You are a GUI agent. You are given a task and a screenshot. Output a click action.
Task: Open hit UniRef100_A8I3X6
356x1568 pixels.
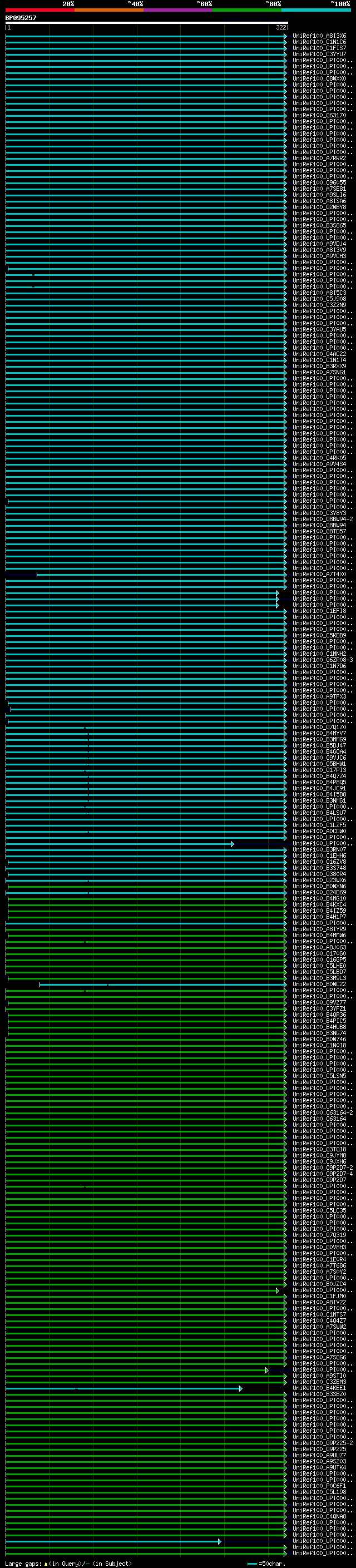tap(319, 36)
